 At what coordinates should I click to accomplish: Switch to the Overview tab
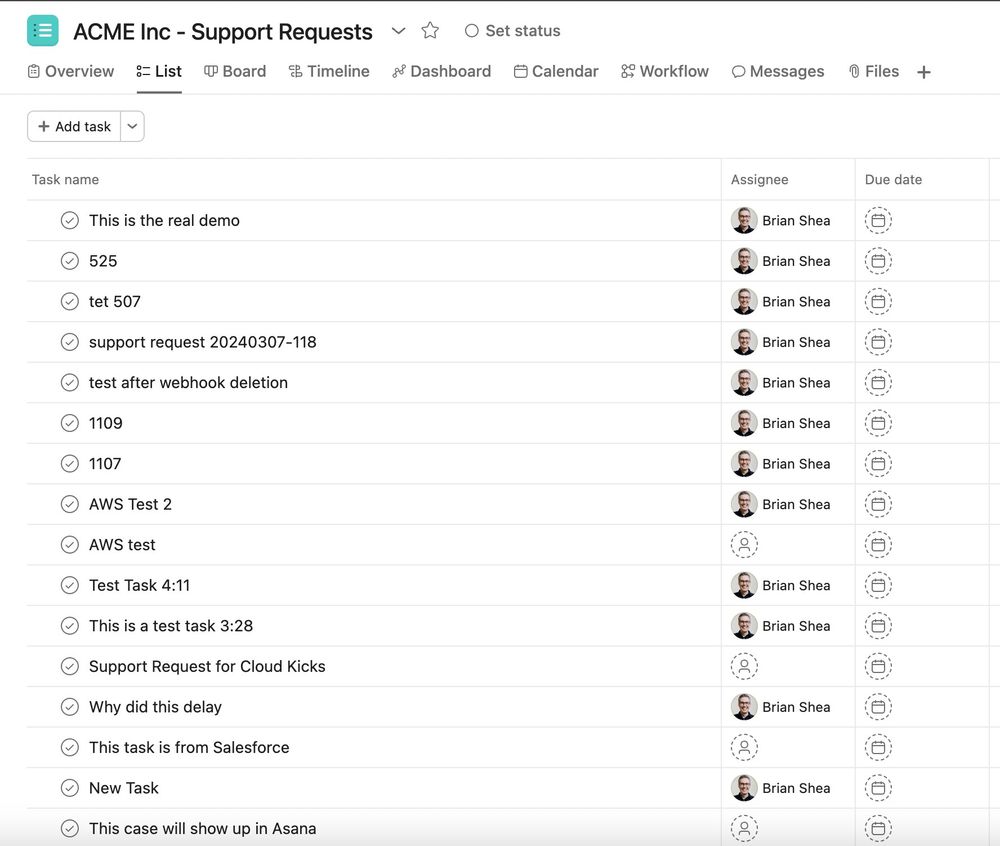(71, 71)
